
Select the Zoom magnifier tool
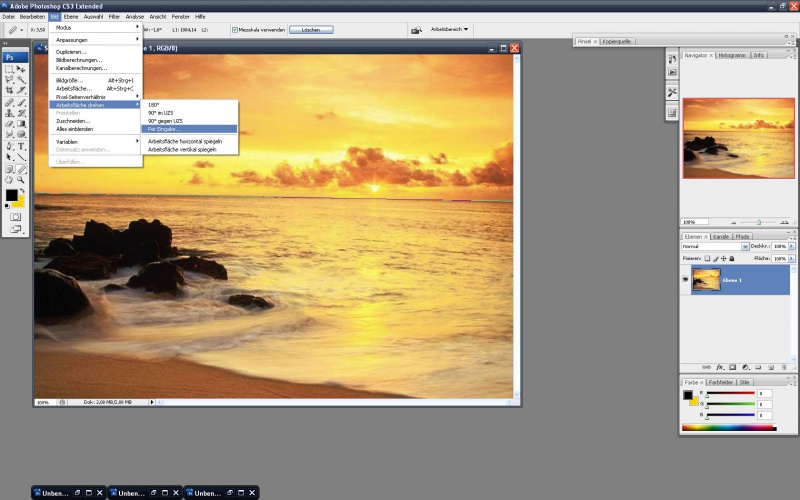(x=21, y=180)
